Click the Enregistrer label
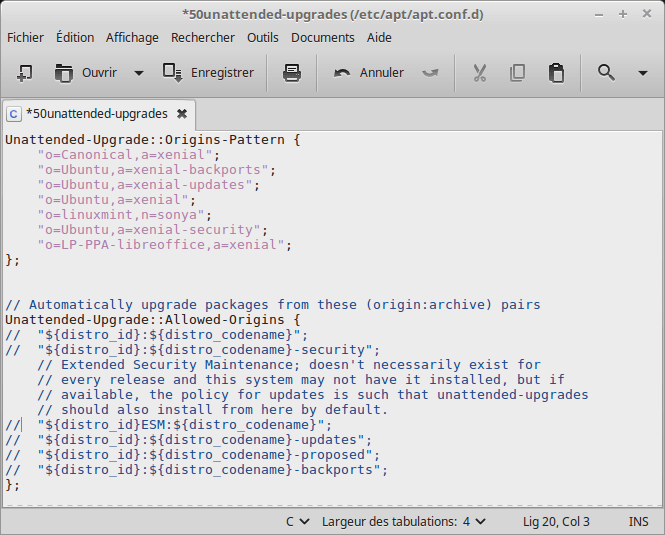665x535 pixels. tap(222, 73)
